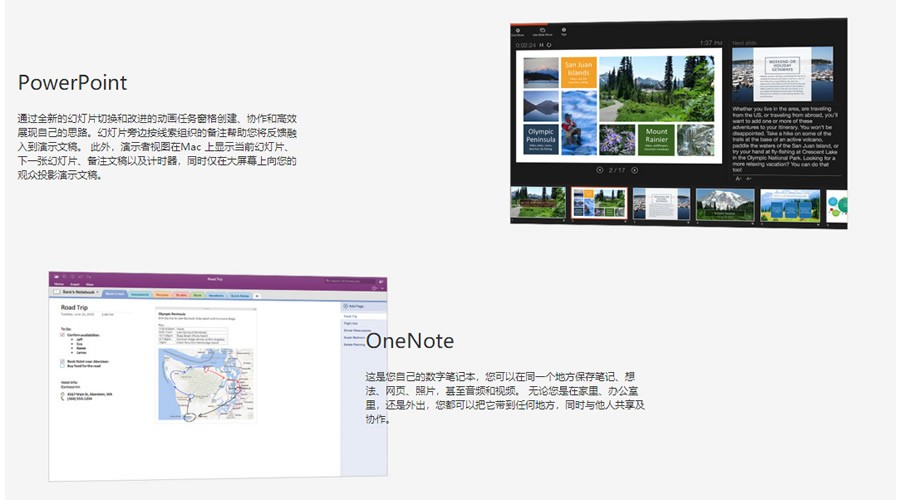The height and width of the screenshot is (500, 900).
Task: Switch to the Homework section tab
Action: coord(140,294)
